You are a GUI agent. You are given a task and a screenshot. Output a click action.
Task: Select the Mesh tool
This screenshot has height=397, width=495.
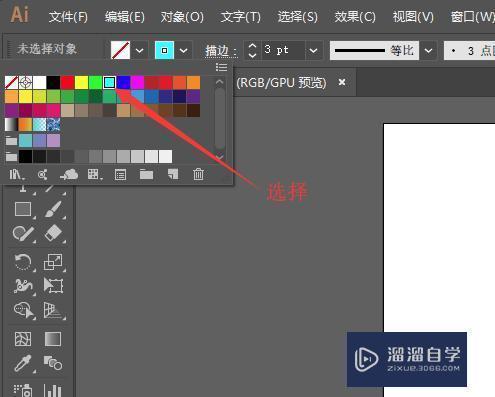tap(23, 339)
